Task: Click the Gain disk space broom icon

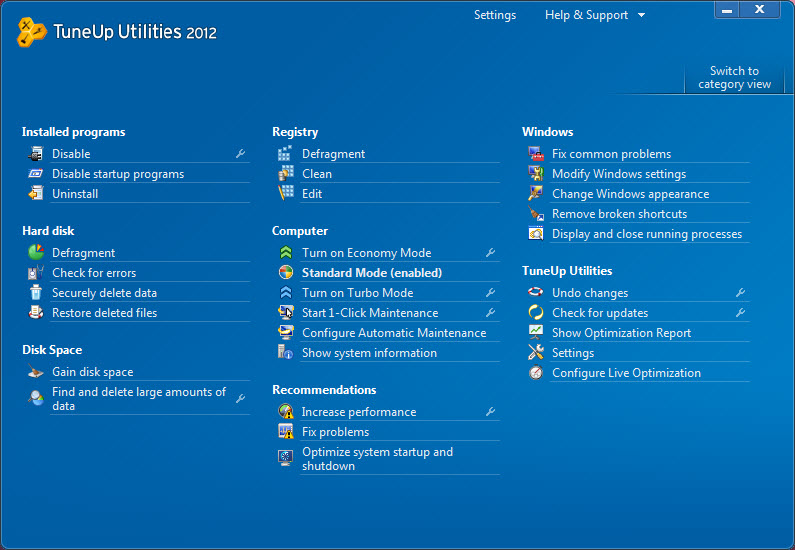Action: 35,372
